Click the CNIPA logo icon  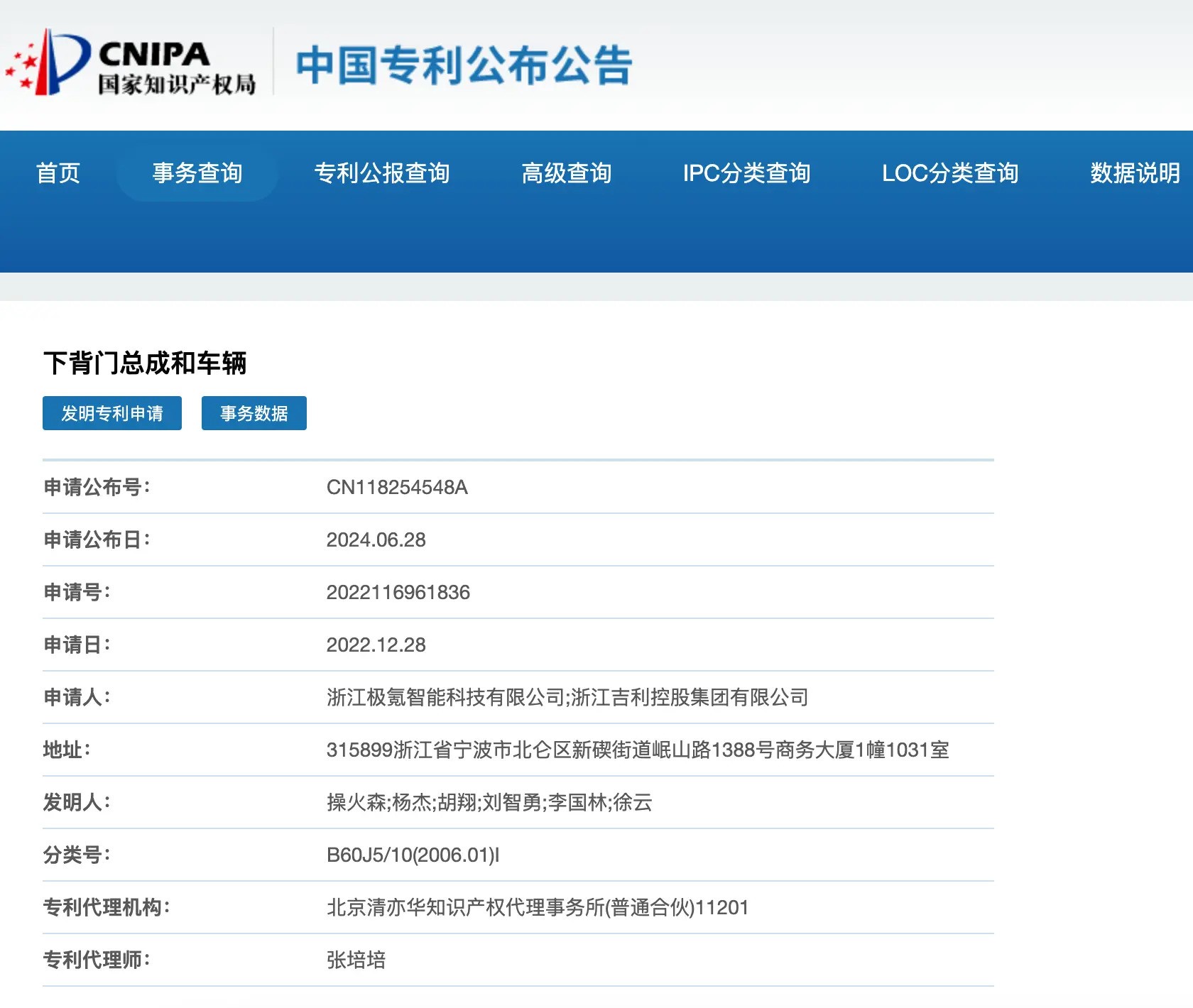[48, 62]
